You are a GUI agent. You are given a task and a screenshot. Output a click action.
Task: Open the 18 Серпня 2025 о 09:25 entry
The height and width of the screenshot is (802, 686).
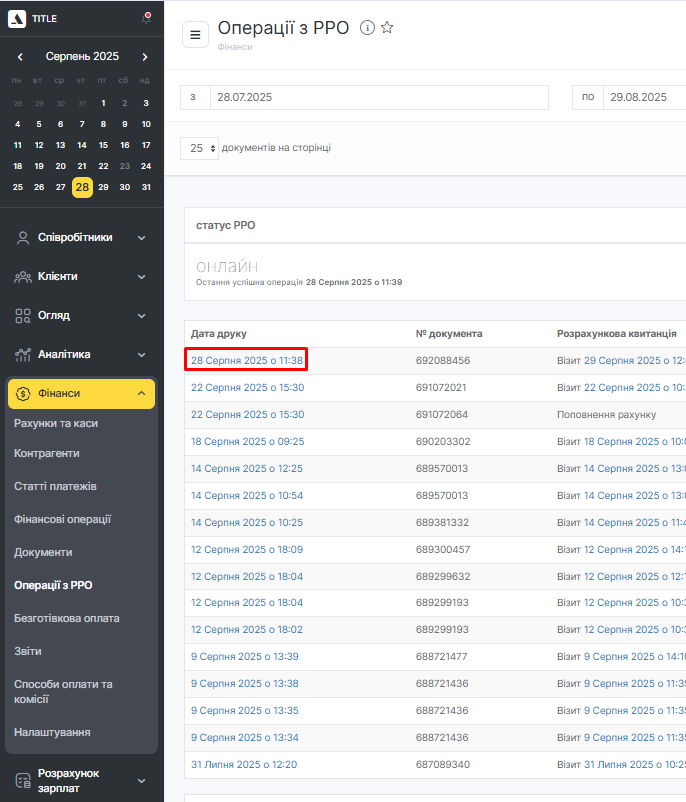coord(247,441)
